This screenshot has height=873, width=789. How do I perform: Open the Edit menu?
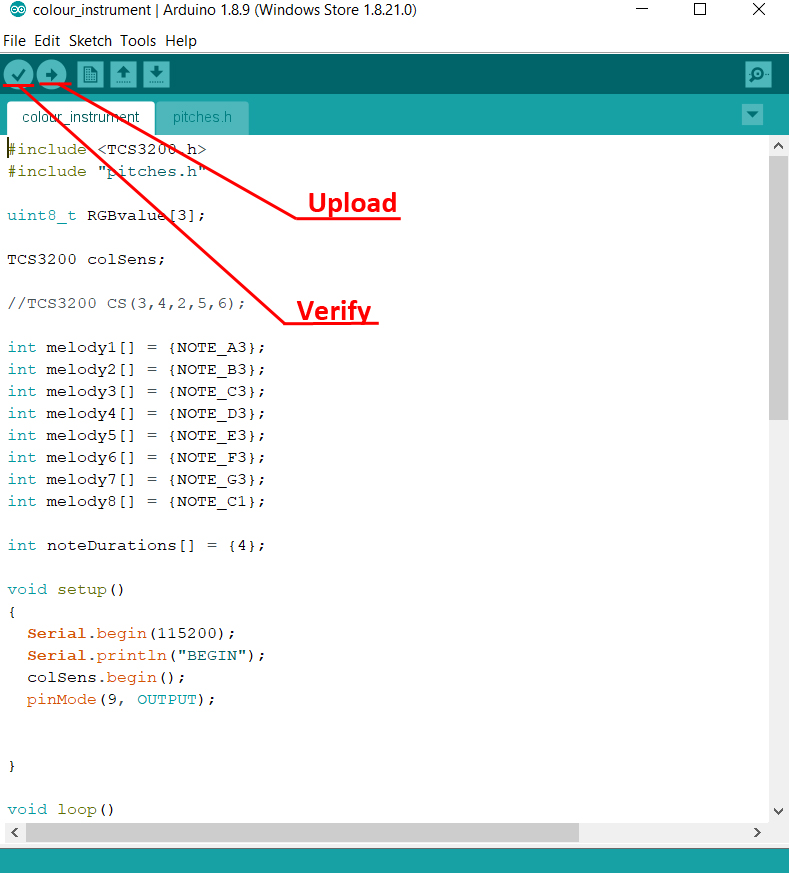(47, 41)
